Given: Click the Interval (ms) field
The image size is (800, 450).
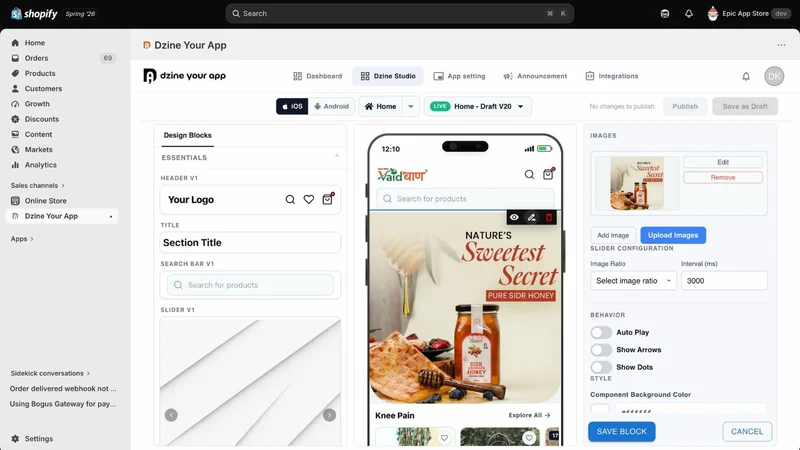Looking at the screenshot, I should click(x=724, y=281).
